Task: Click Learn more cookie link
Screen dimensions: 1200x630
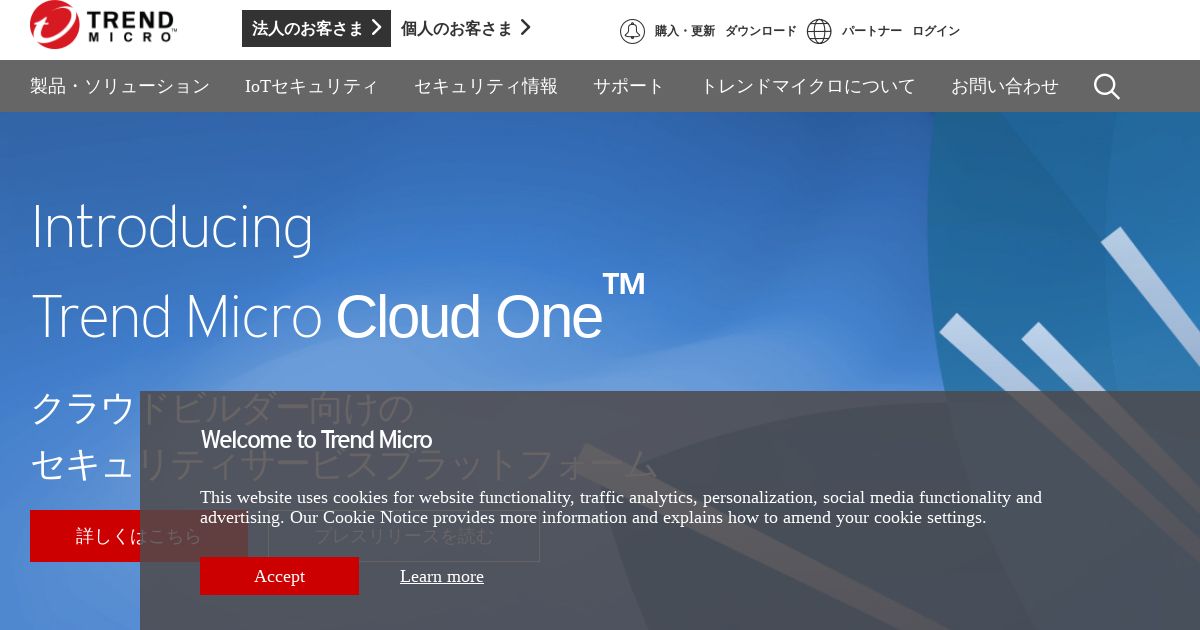Action: [442, 576]
